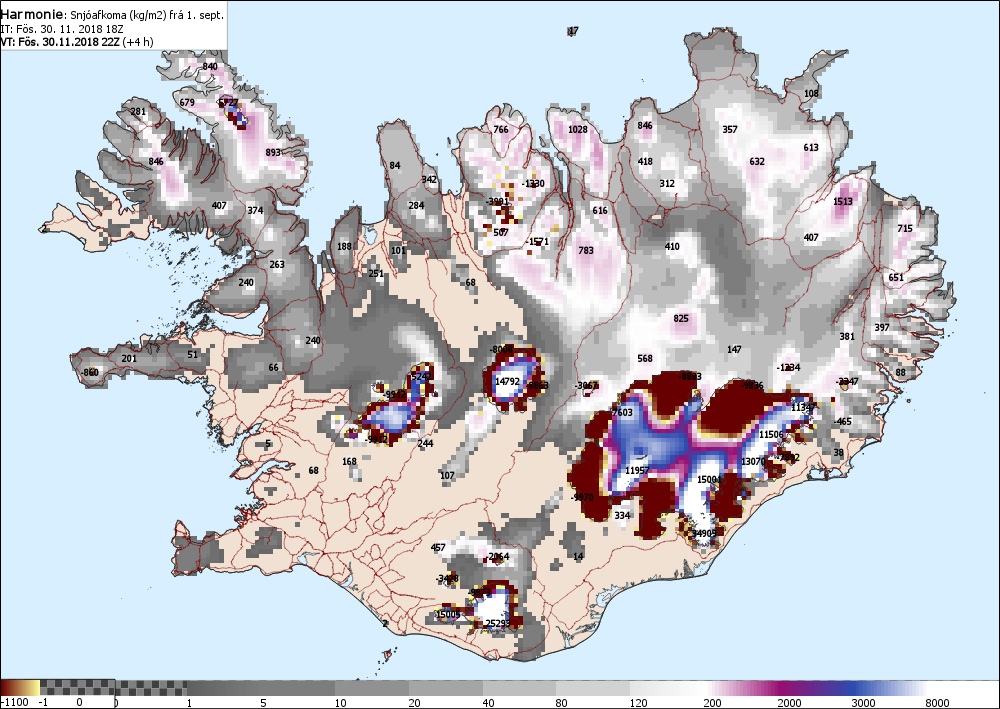The image size is (1000, 709).
Task: Click the map value 679
Action: (187, 103)
